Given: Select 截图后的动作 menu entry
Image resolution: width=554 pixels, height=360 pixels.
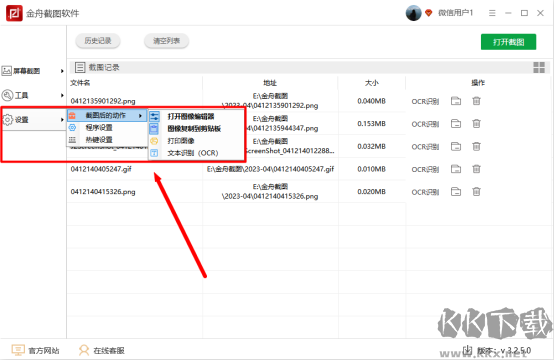Looking at the screenshot, I should (x=107, y=116).
